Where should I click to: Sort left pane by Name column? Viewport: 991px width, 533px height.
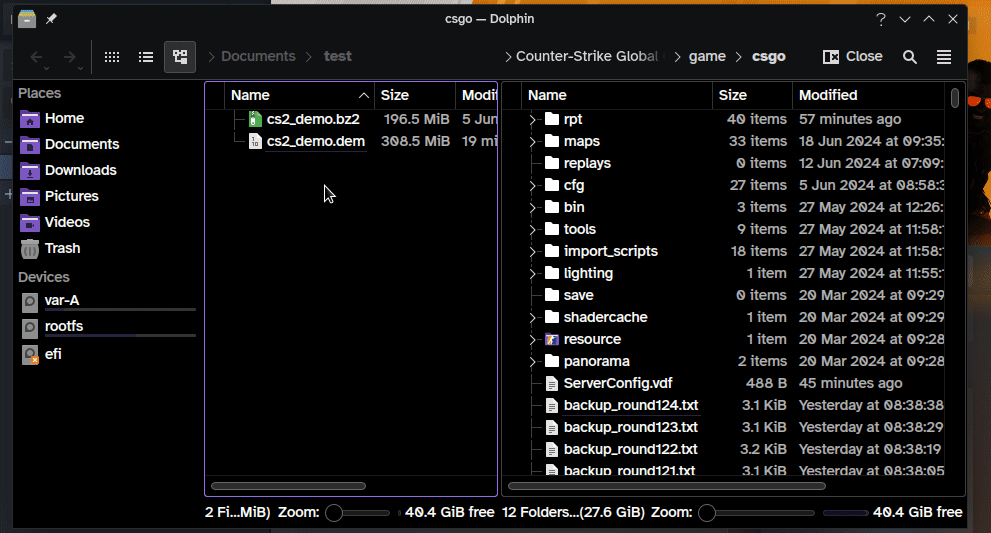click(x=300, y=95)
